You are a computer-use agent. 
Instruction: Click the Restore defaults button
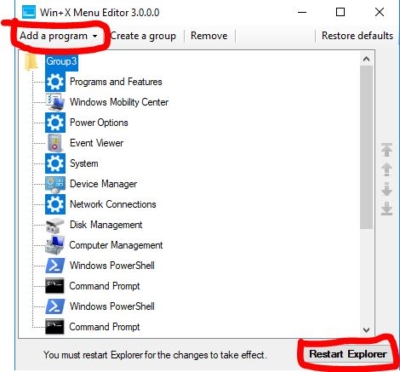click(357, 36)
